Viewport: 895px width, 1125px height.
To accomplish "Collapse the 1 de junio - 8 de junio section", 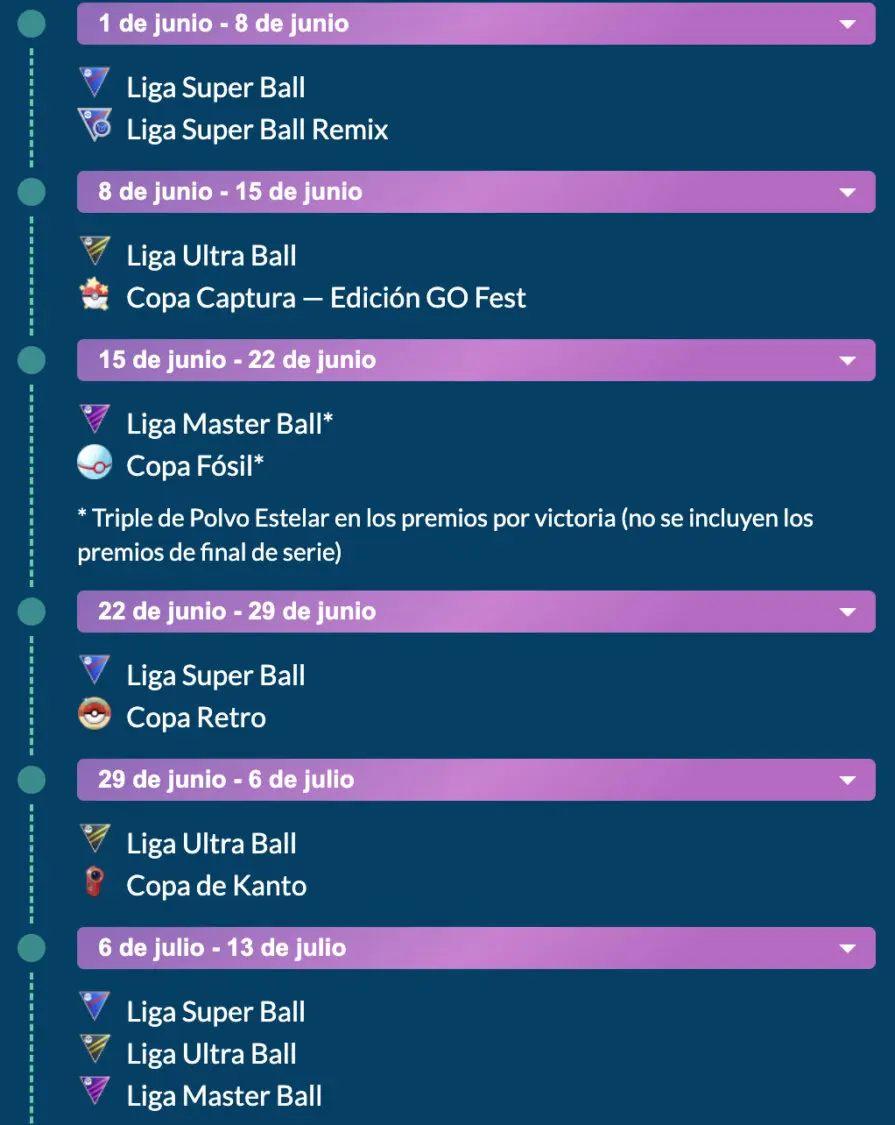I will 848,24.
